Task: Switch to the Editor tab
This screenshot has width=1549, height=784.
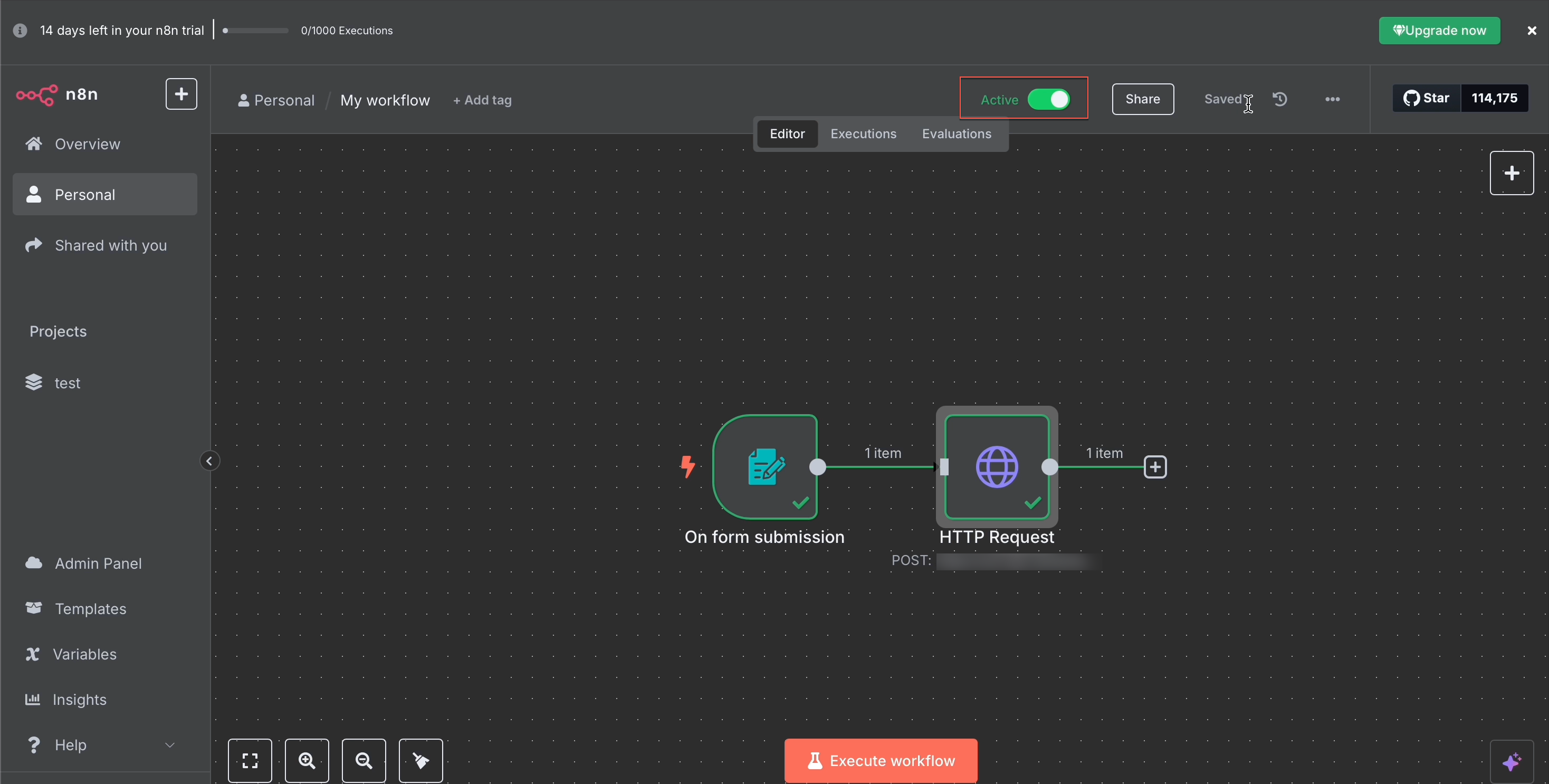Action: (x=787, y=133)
